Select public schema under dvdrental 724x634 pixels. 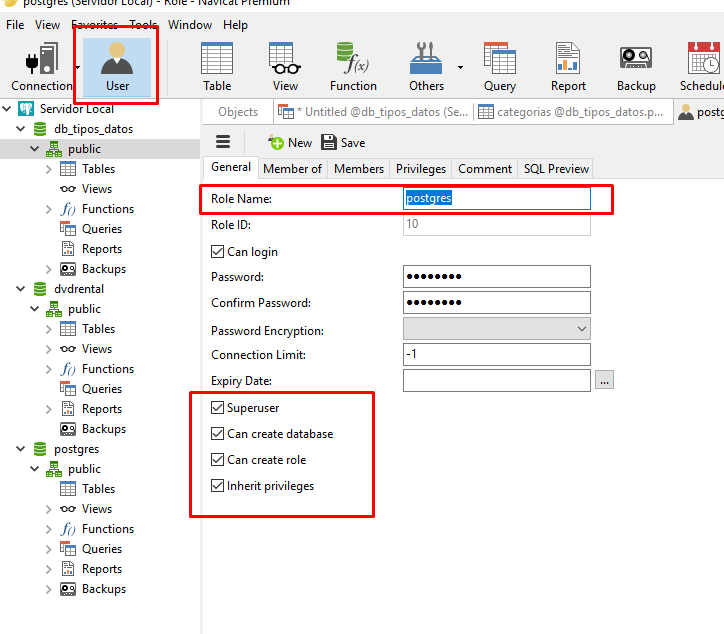click(x=84, y=309)
